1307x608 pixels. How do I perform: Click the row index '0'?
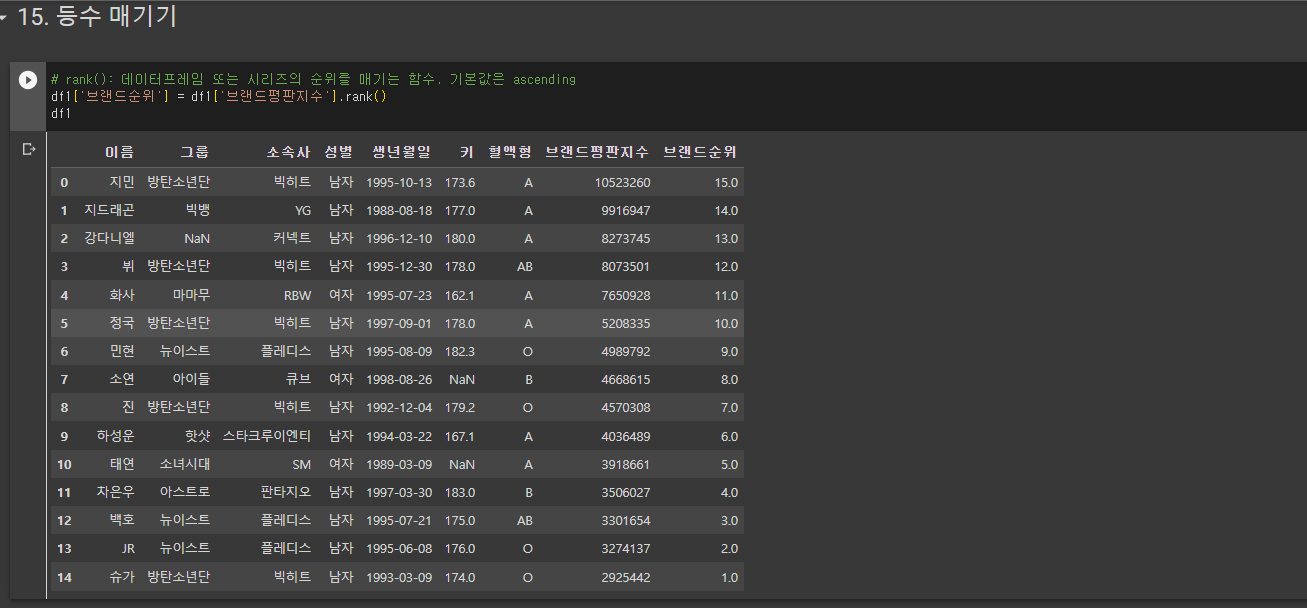click(x=65, y=182)
